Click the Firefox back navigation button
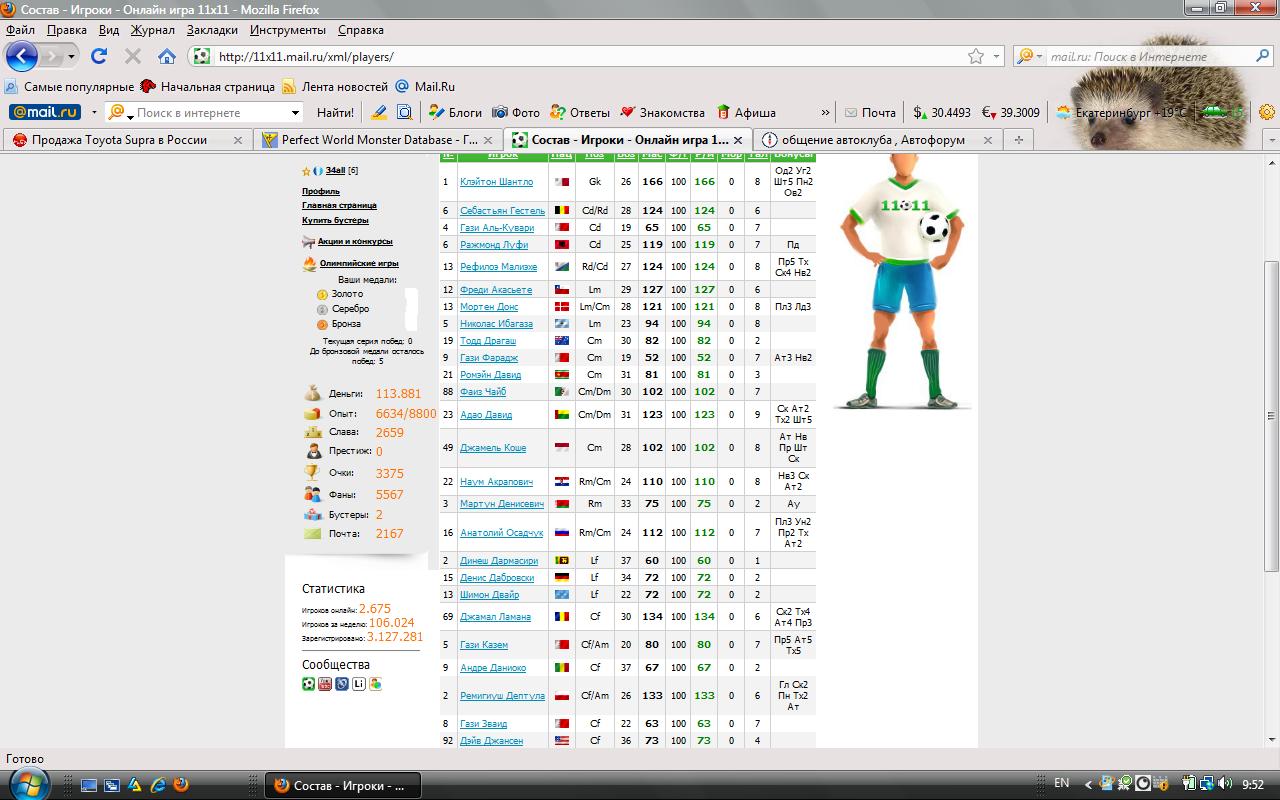The height and width of the screenshot is (800, 1280). (22, 57)
